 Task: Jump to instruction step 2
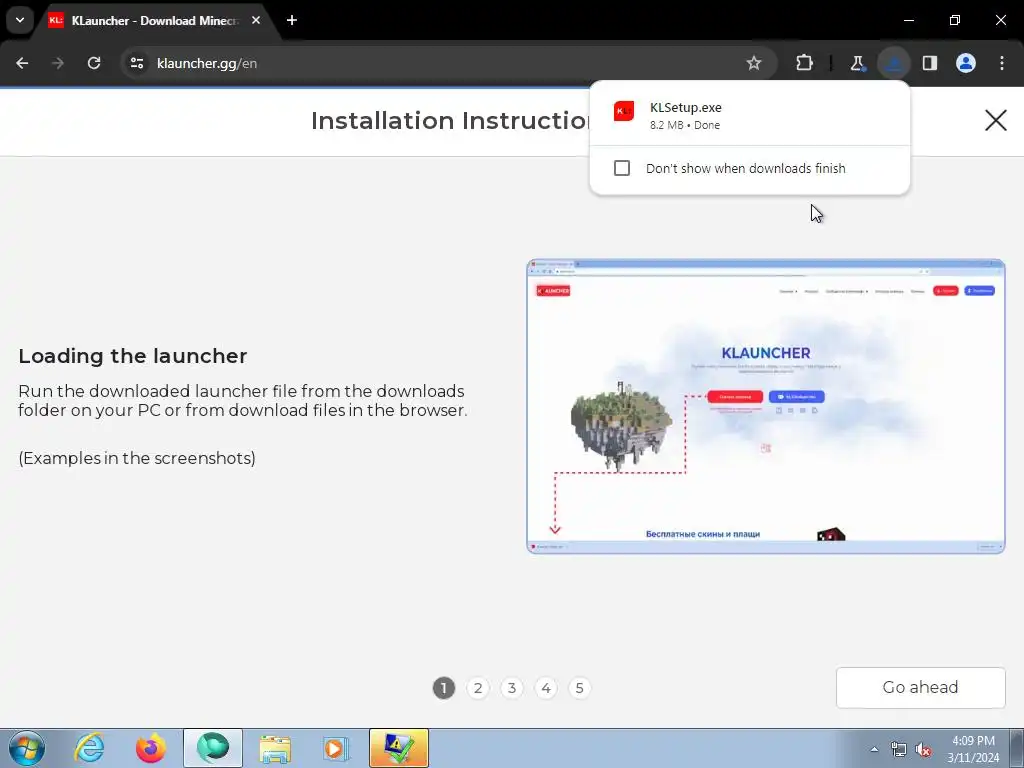coord(478,688)
